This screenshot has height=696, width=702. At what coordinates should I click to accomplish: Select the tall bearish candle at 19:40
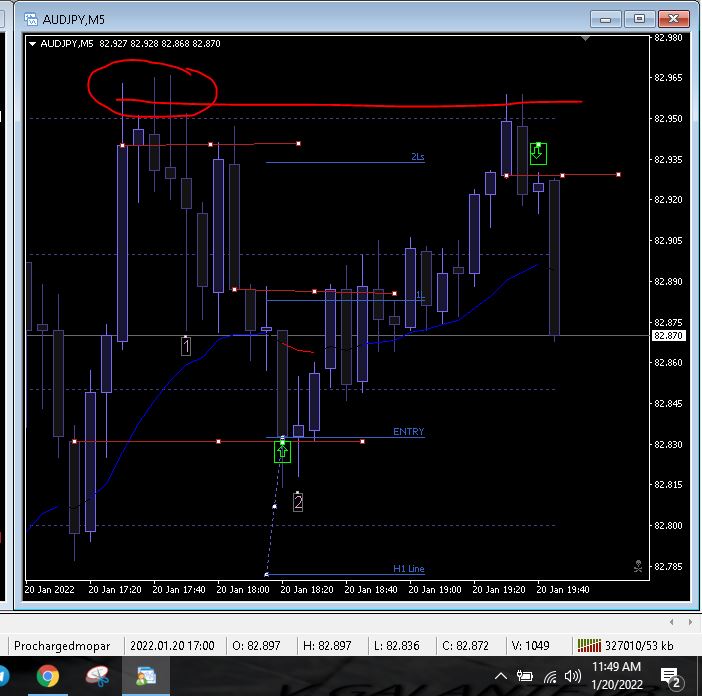pyautogui.click(x=554, y=258)
